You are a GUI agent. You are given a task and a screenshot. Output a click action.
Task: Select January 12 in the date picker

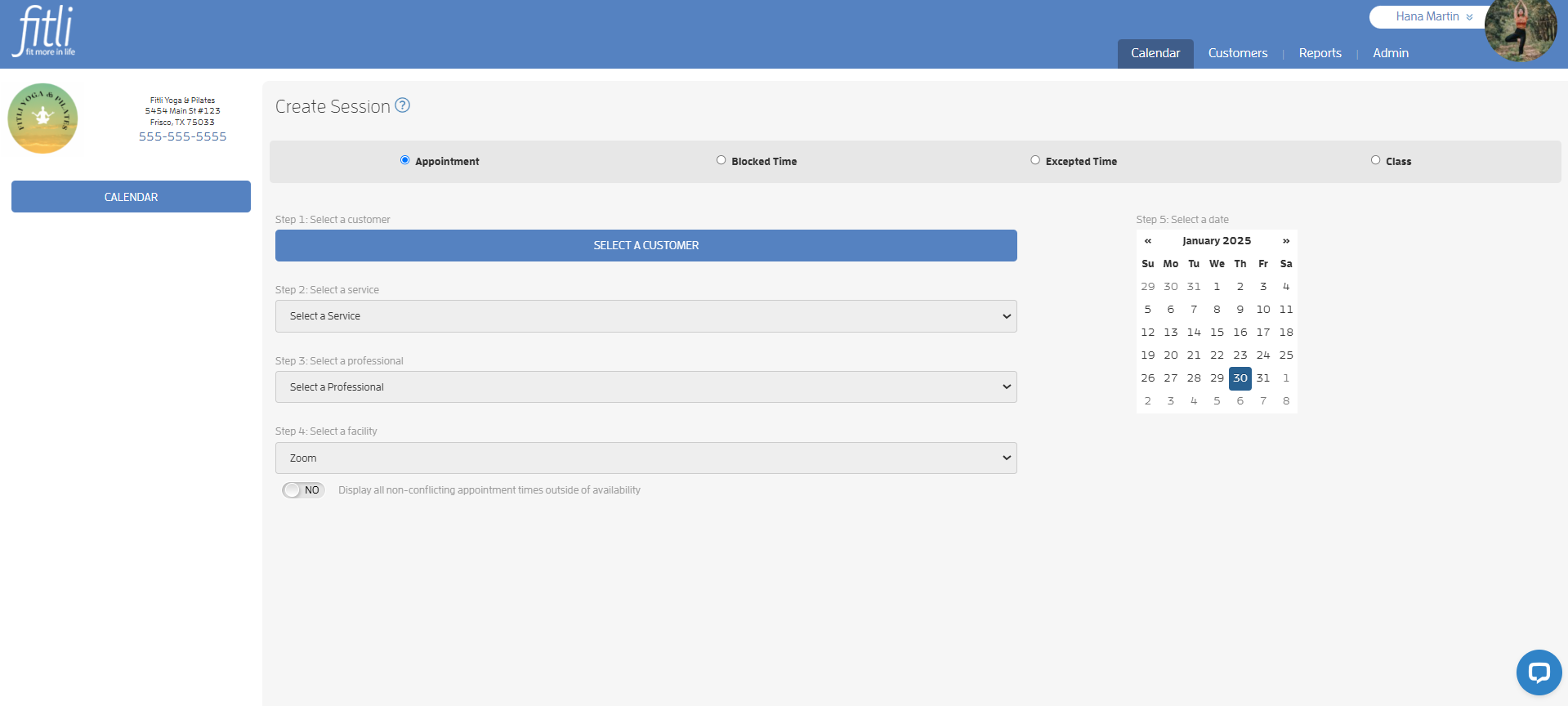(x=1148, y=333)
